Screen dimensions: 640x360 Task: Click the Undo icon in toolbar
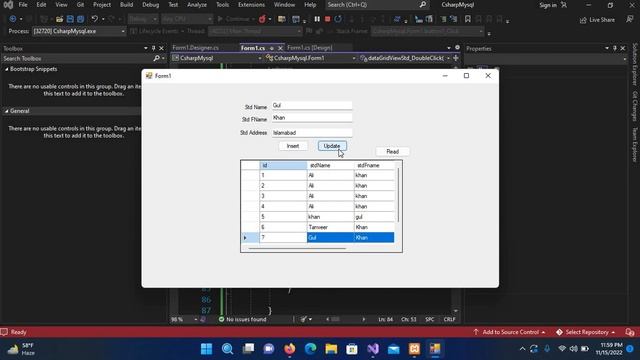[94, 19]
